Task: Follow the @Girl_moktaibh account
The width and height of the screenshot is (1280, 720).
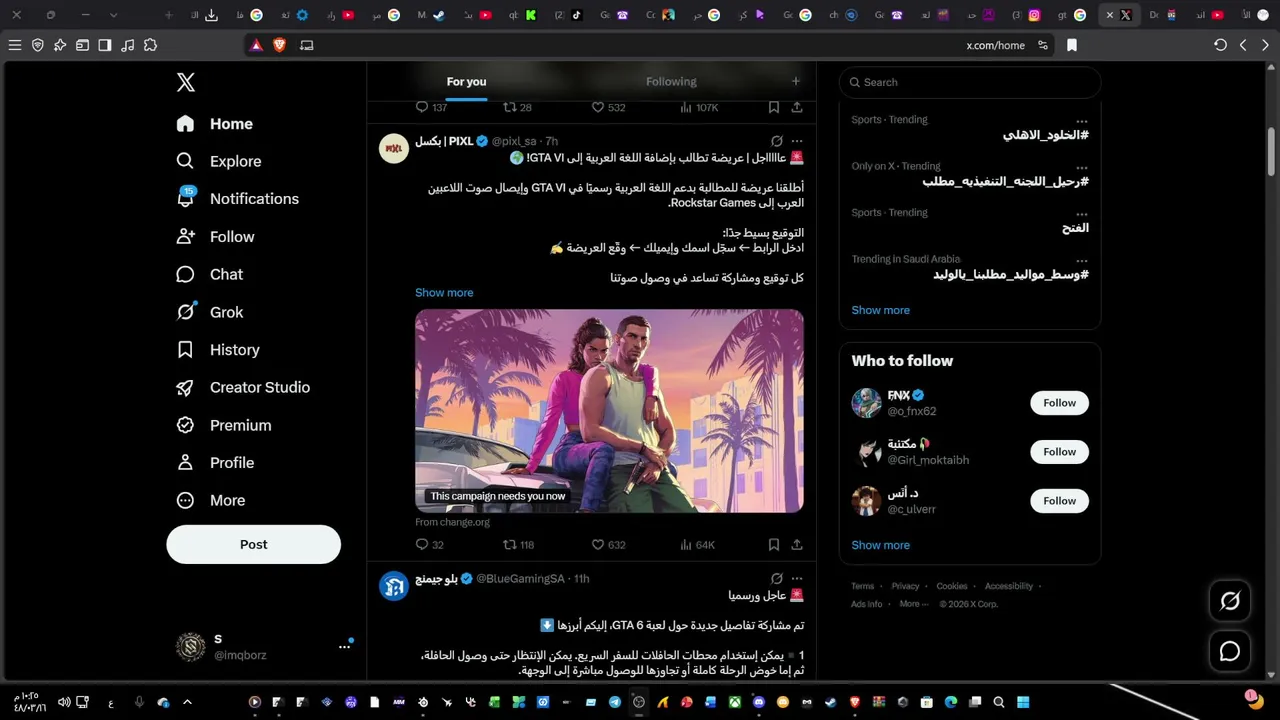Action: tap(1059, 452)
